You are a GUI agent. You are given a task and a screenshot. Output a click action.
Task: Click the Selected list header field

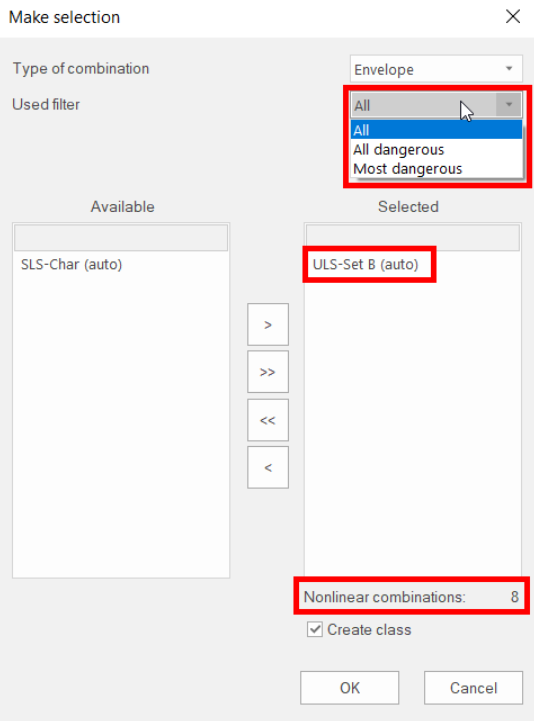point(413,238)
